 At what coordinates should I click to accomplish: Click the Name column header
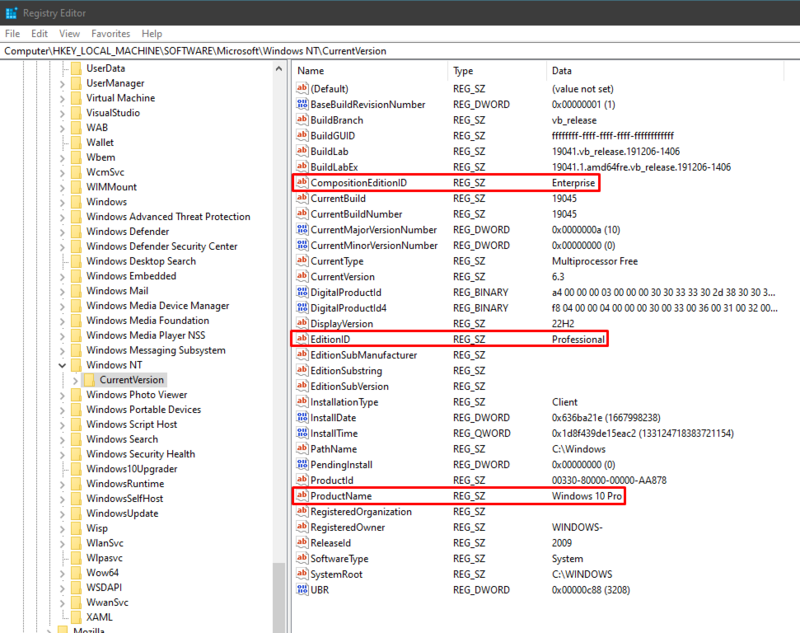(310, 70)
